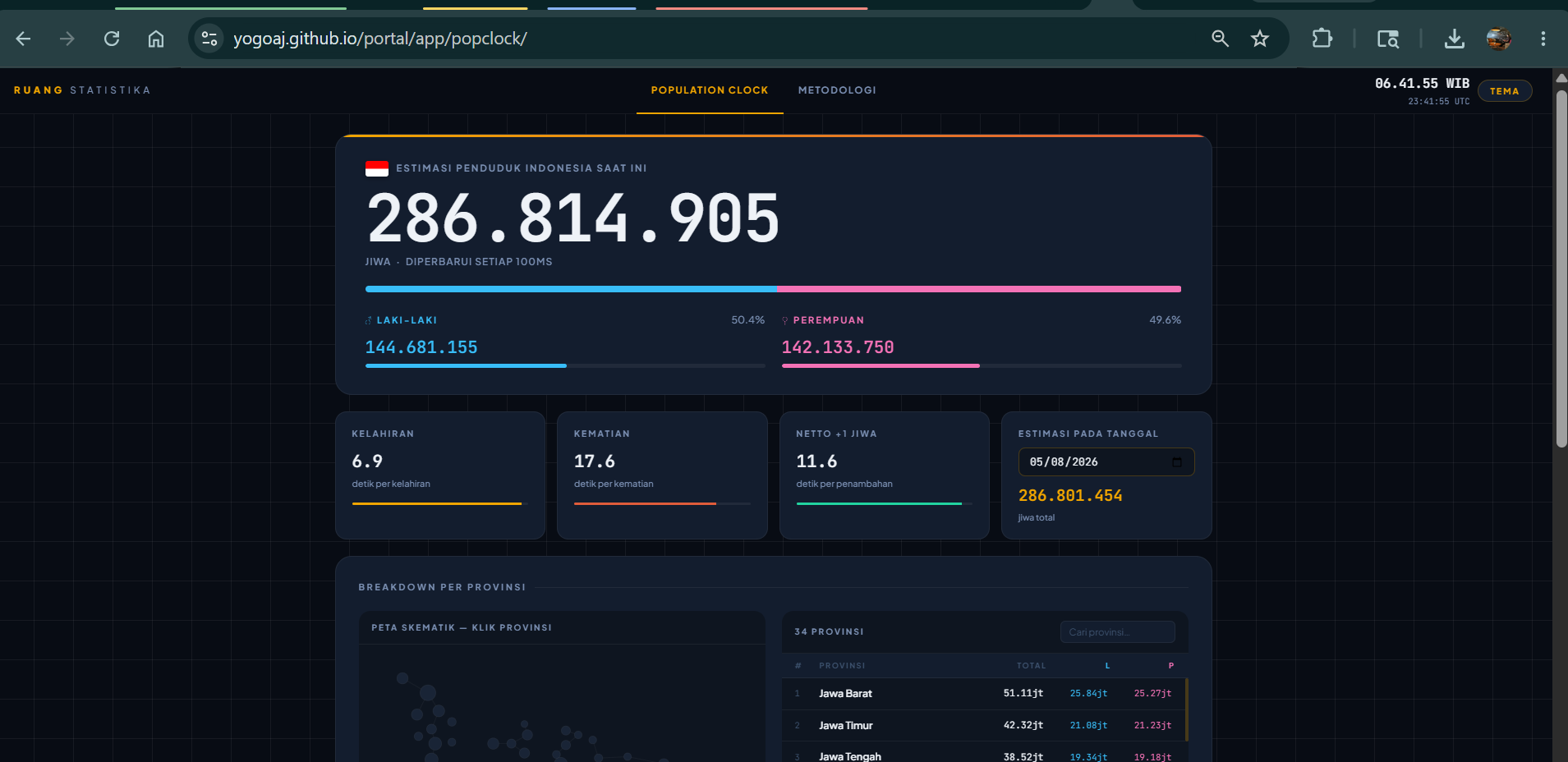Click the 50.4% male percentage
The image size is (1568, 762).
pyautogui.click(x=747, y=320)
